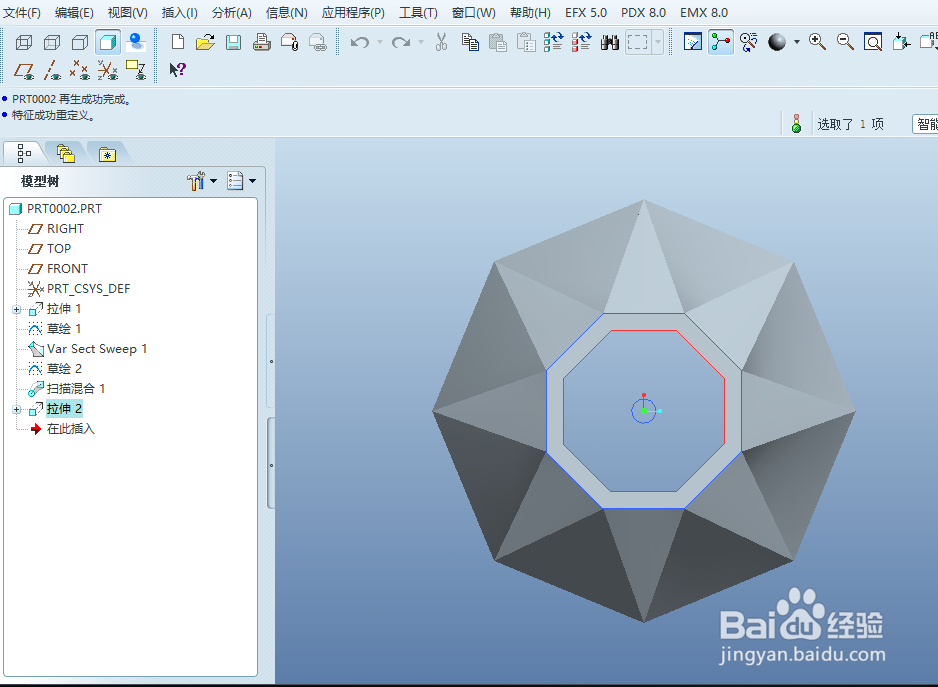Switch display to hidden line mode
Viewport: 938px width, 687px height.
click(x=52, y=42)
